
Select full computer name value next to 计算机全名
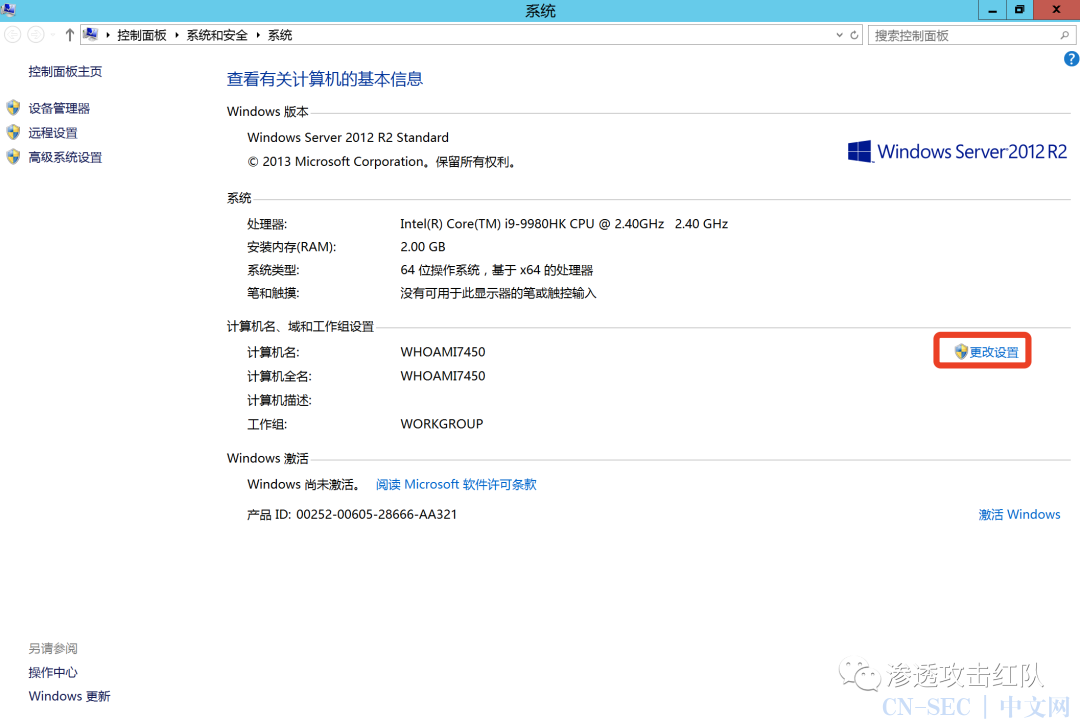443,376
